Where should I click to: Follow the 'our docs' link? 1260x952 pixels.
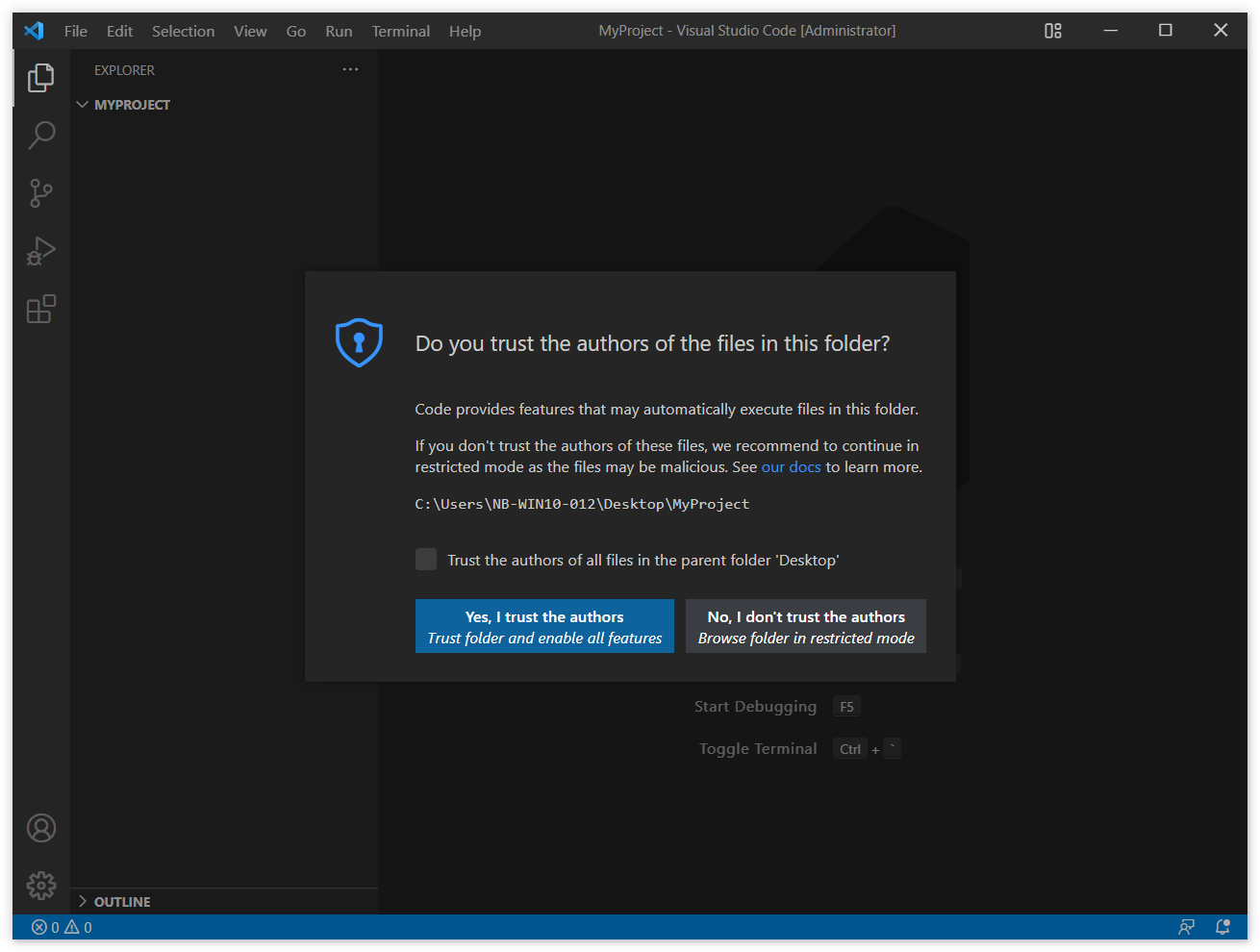coord(791,467)
